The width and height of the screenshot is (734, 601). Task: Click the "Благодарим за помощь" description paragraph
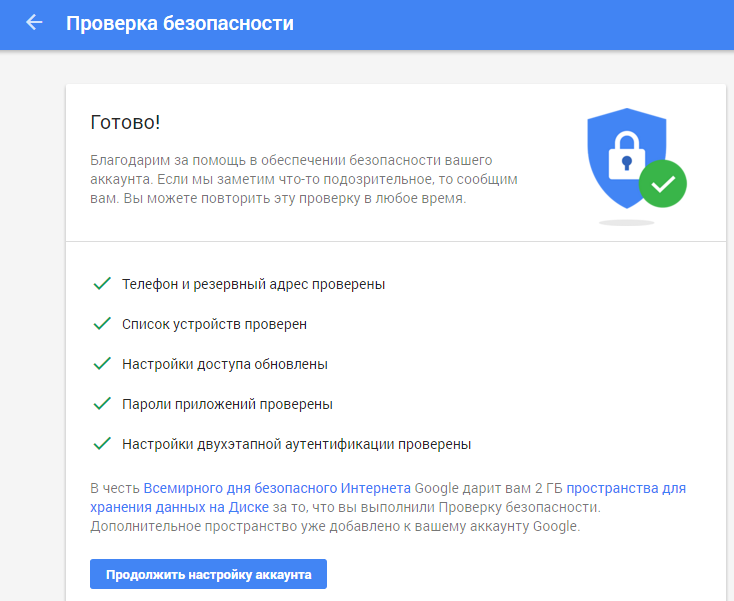304,180
